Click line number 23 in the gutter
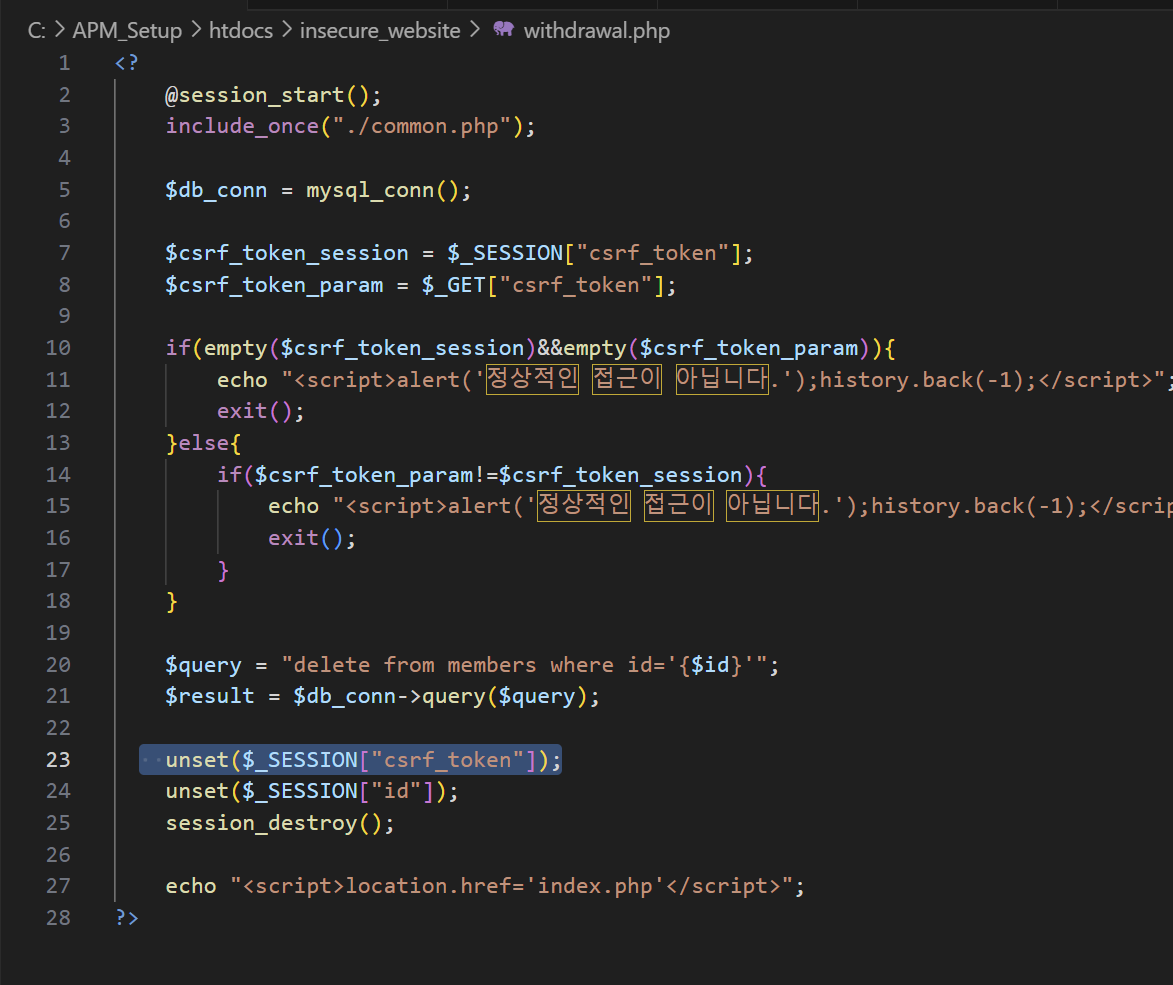Image resolution: width=1173 pixels, height=985 pixels. 58,760
